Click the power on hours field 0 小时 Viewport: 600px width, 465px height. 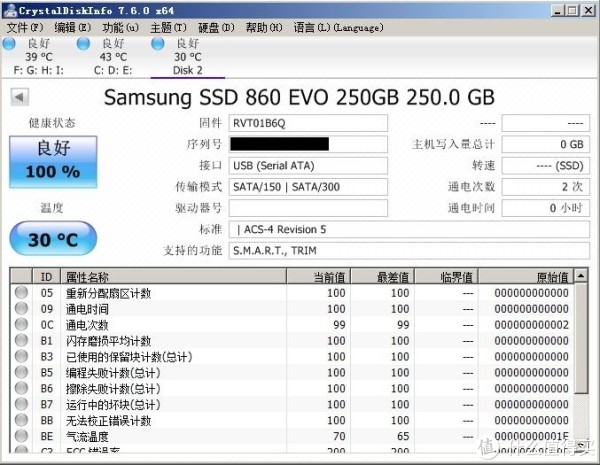click(x=546, y=208)
